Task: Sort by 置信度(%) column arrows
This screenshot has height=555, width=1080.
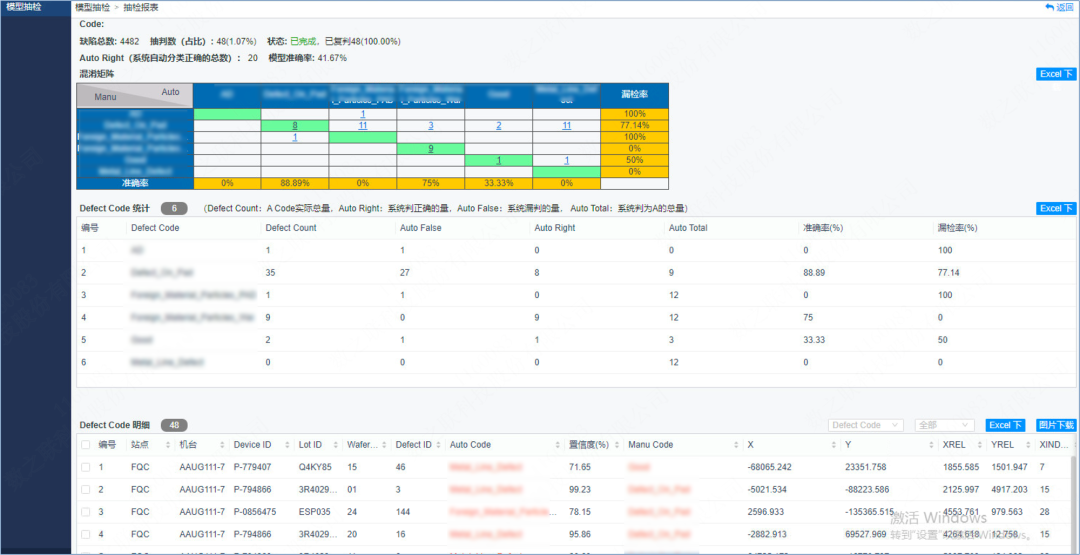Action: (x=616, y=446)
